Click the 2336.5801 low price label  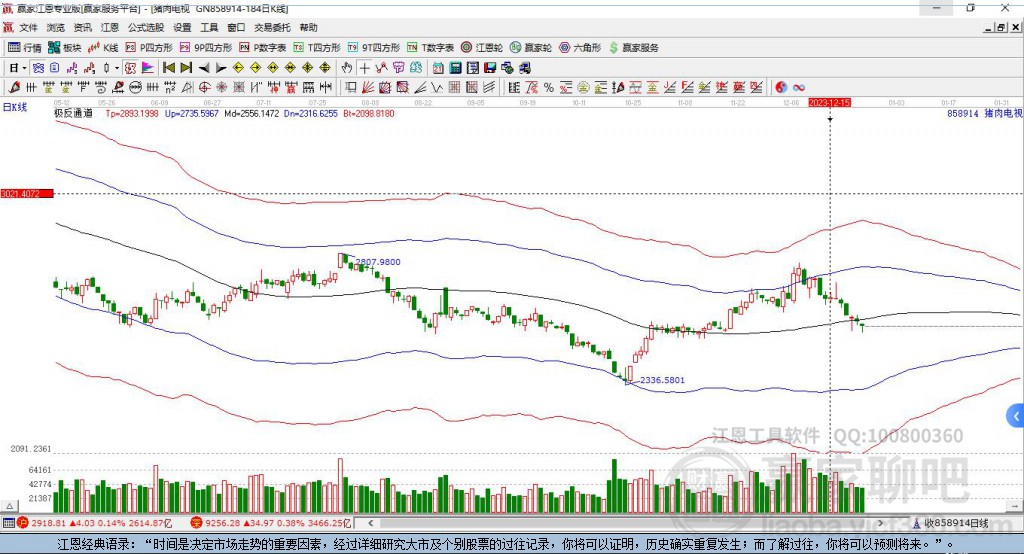tap(662, 380)
